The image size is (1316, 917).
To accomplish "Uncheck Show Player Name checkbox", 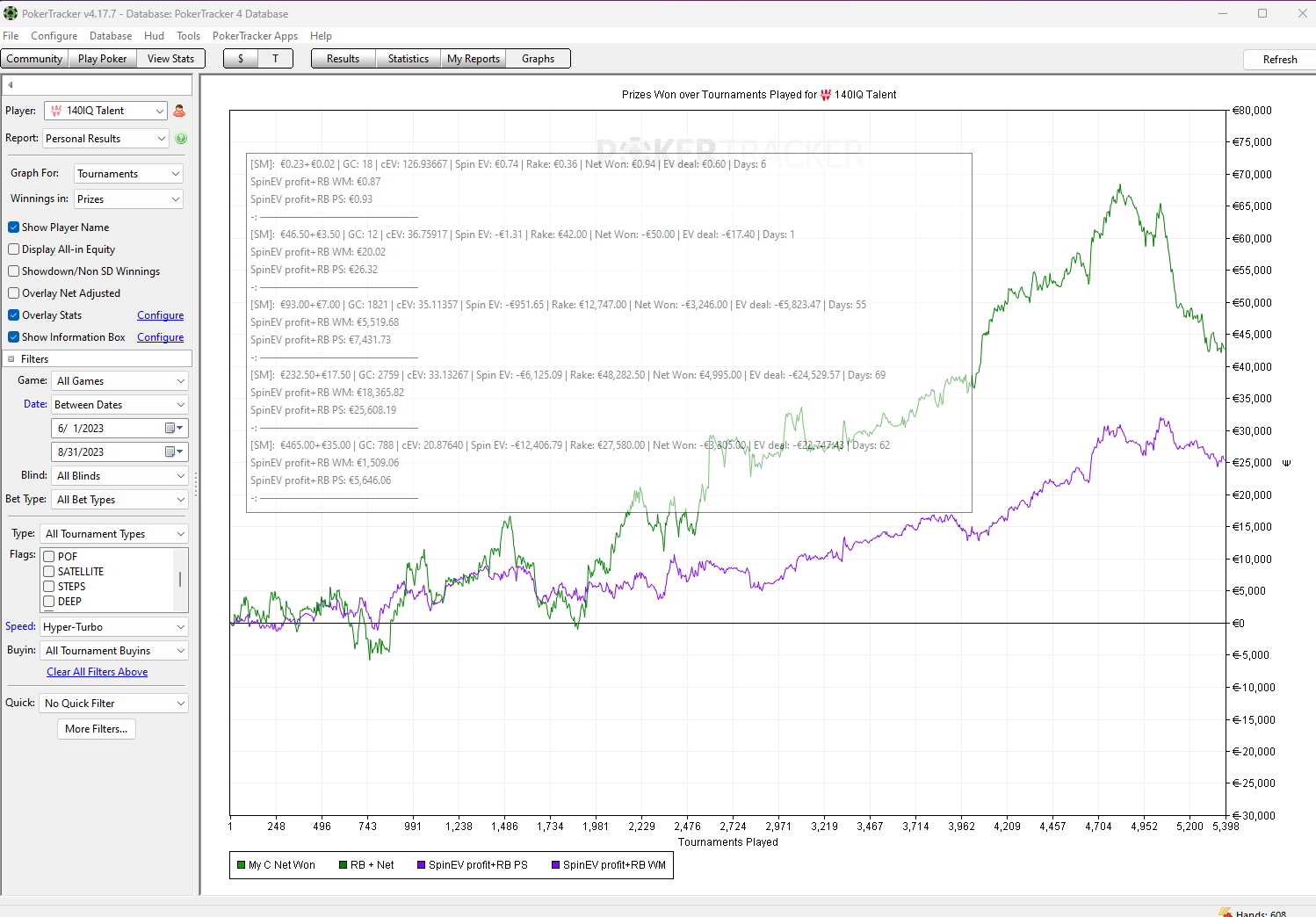I will [14, 227].
